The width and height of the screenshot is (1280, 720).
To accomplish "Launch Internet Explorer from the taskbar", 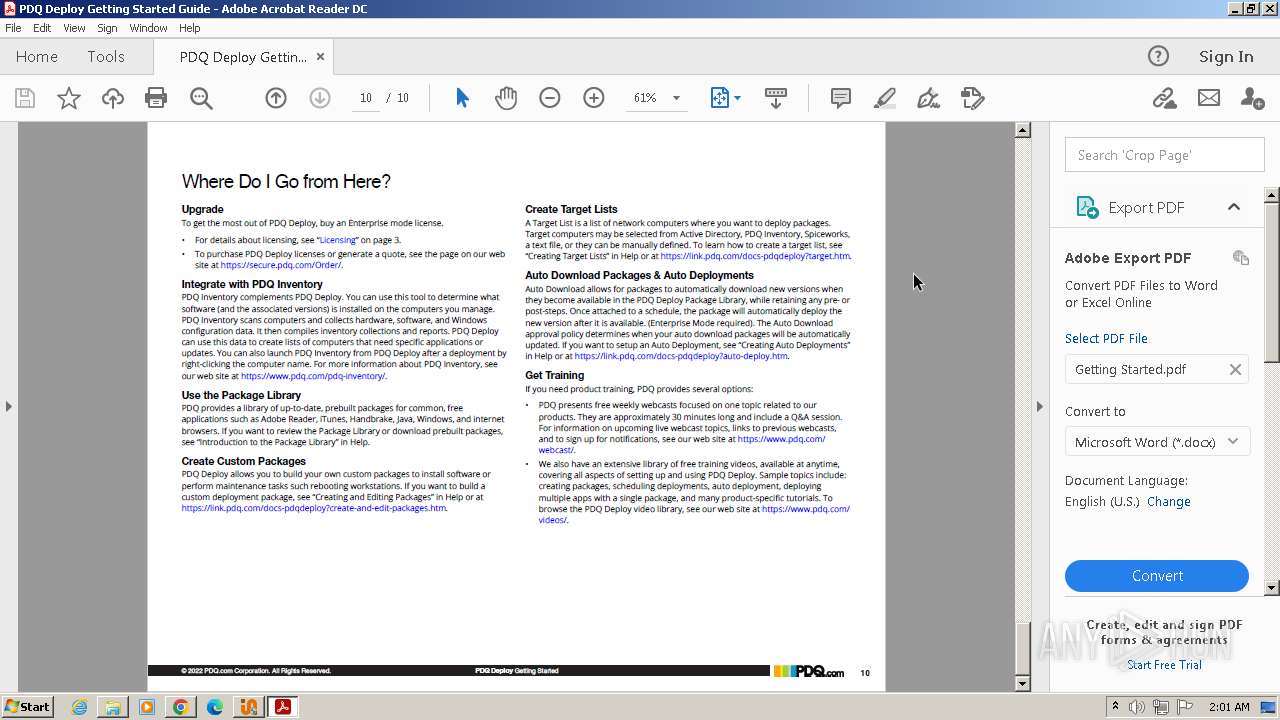I will (x=80, y=707).
